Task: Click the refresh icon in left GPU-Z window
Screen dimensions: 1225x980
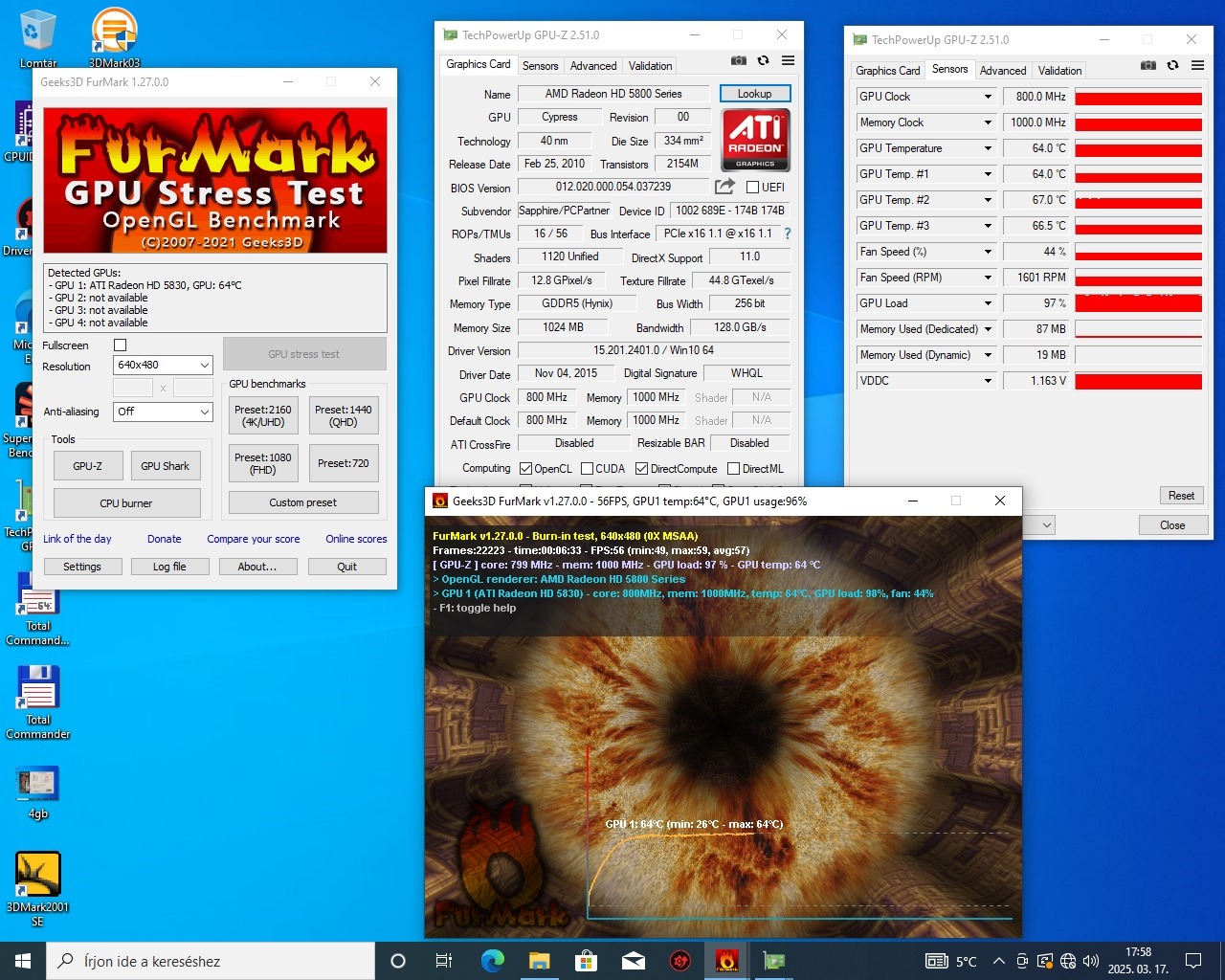Action: (763, 60)
